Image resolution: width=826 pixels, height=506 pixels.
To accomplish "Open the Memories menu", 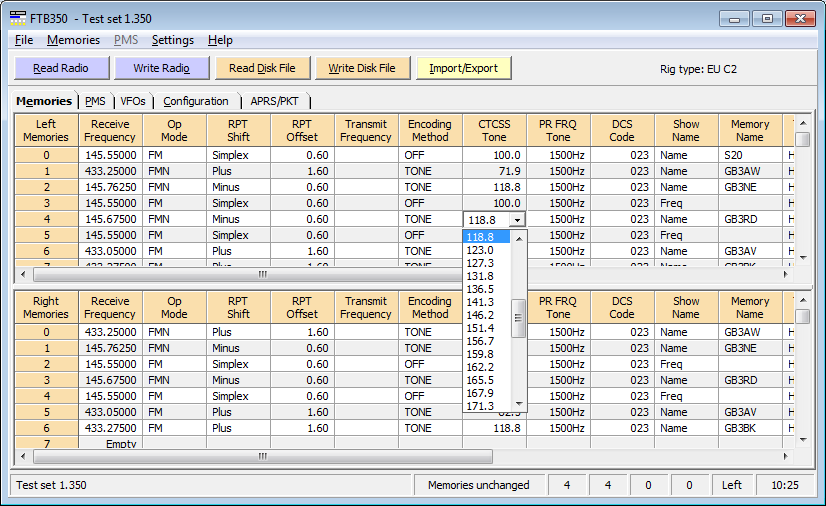I will [x=73, y=40].
